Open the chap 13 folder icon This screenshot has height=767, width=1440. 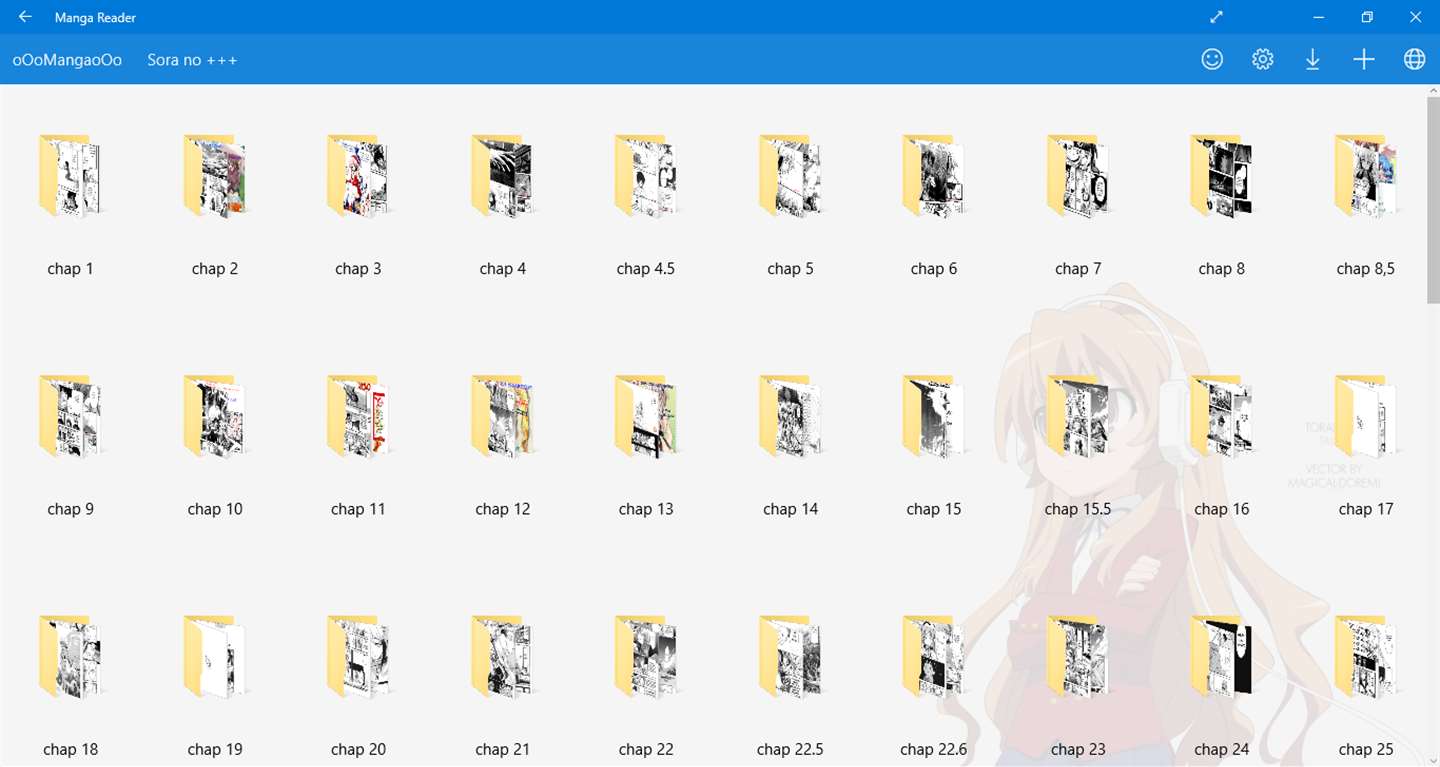(x=647, y=417)
